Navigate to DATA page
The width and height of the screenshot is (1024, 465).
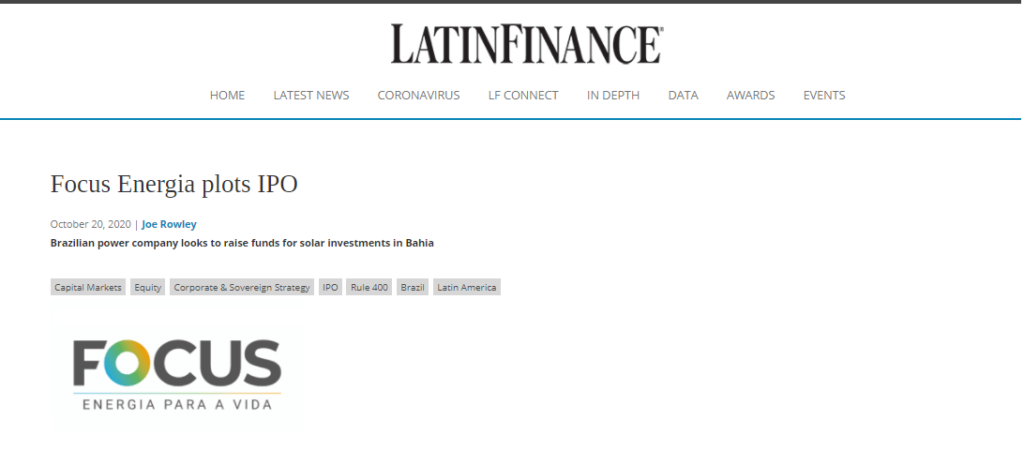[683, 95]
